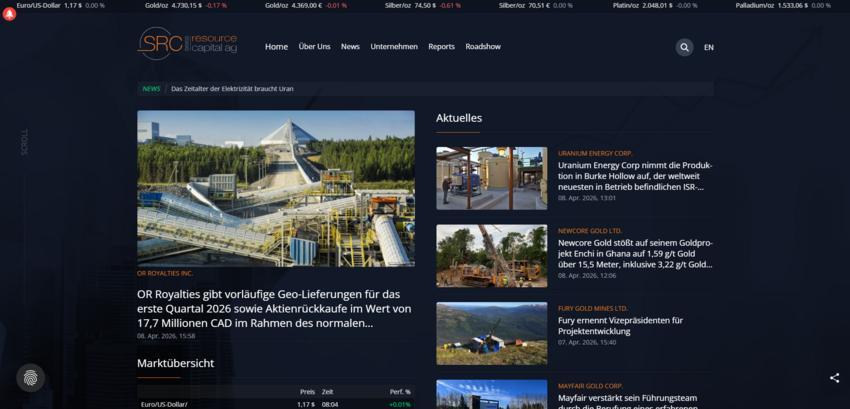Open Newcore Gold Enchi Ghana headline
The image size is (850, 409).
click(x=635, y=254)
